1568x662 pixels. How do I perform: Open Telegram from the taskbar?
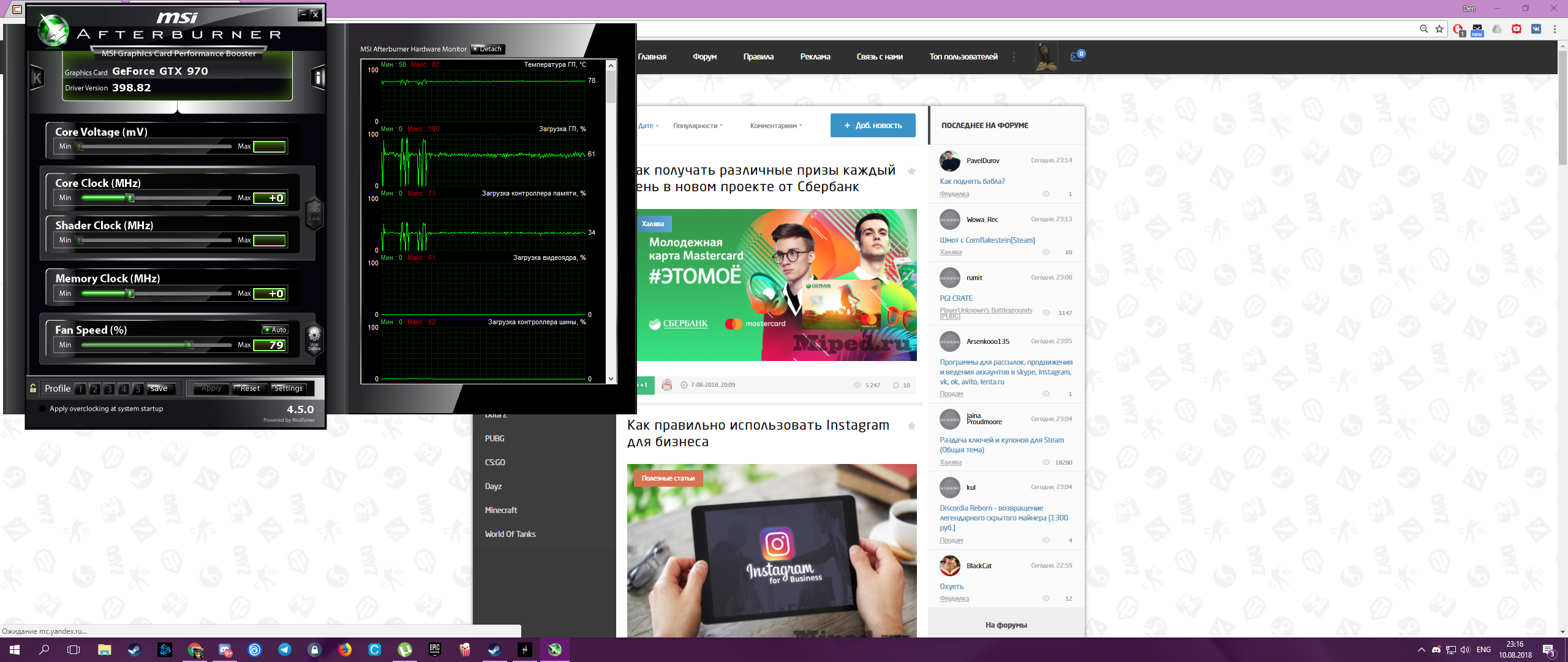point(284,650)
